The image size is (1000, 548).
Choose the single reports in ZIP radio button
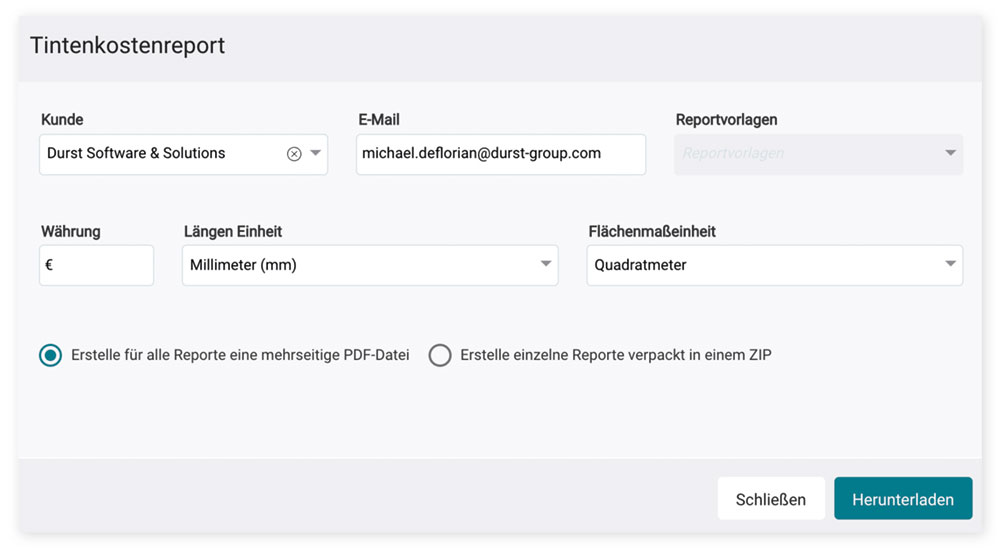(440, 355)
